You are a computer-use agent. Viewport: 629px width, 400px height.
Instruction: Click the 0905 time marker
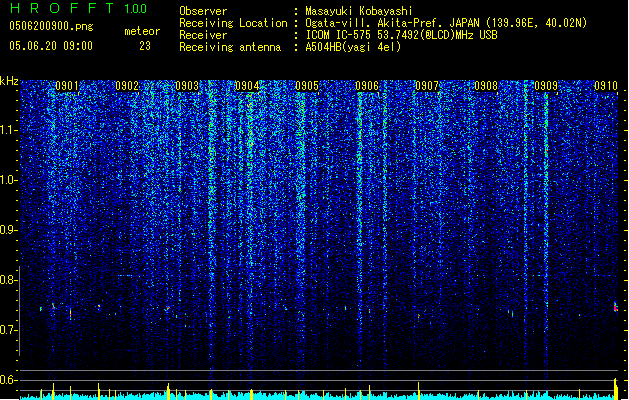(307, 86)
